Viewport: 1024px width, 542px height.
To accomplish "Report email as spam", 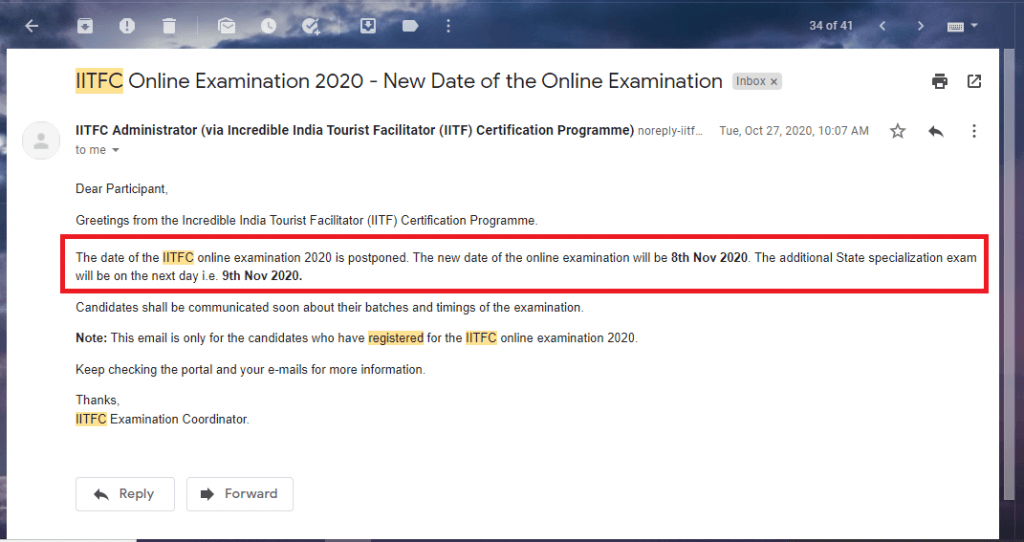I will [x=127, y=25].
